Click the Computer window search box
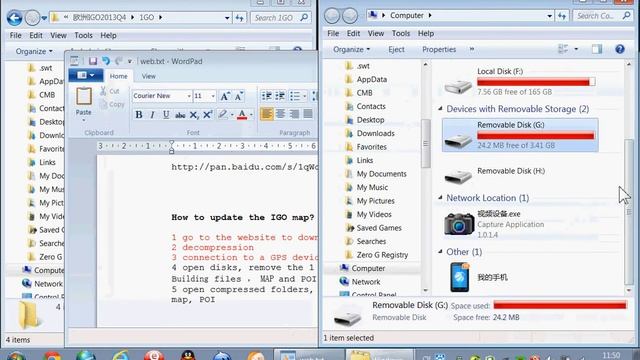This screenshot has height=360, width=640. [602, 16]
